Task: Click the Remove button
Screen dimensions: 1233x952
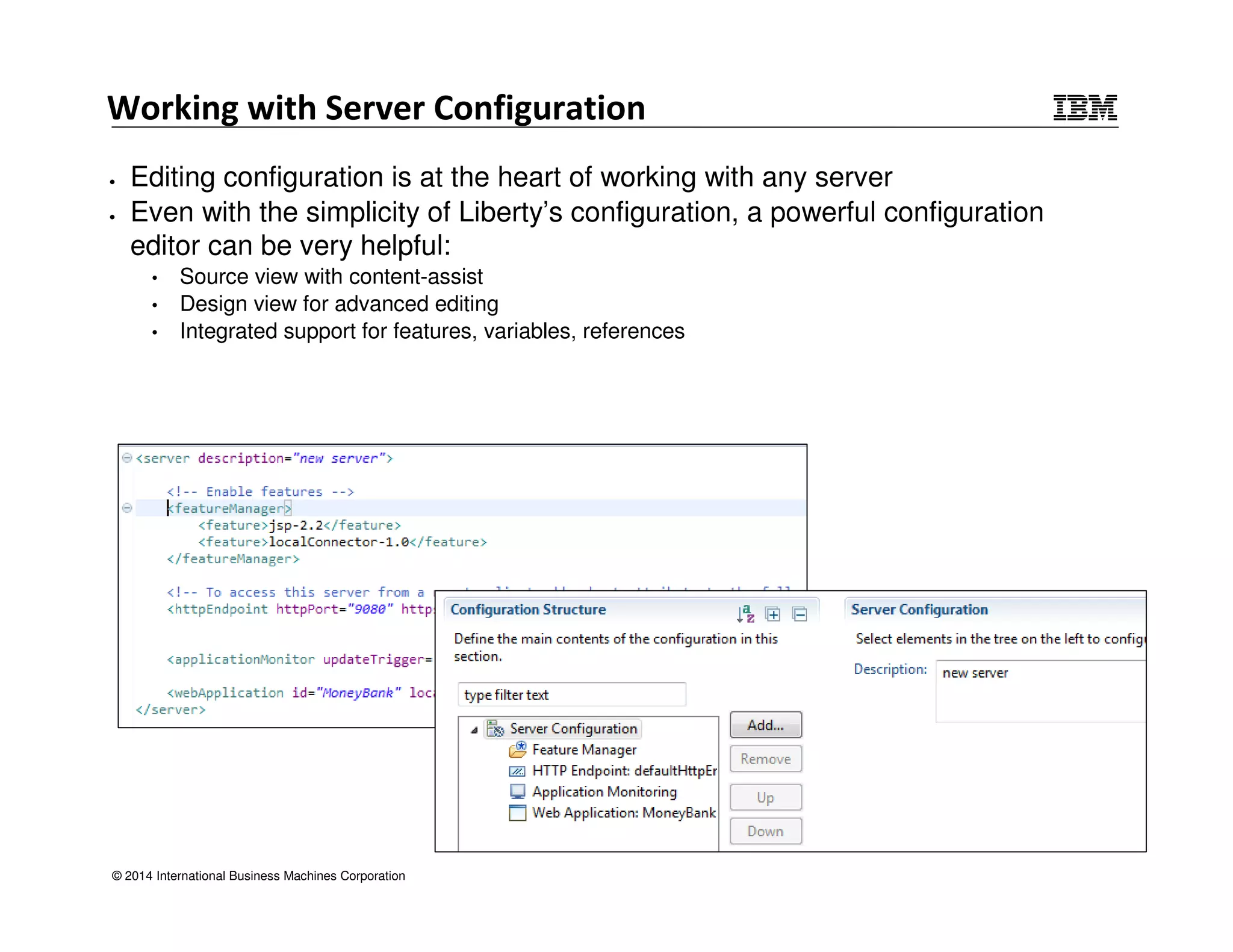Action: (766, 759)
